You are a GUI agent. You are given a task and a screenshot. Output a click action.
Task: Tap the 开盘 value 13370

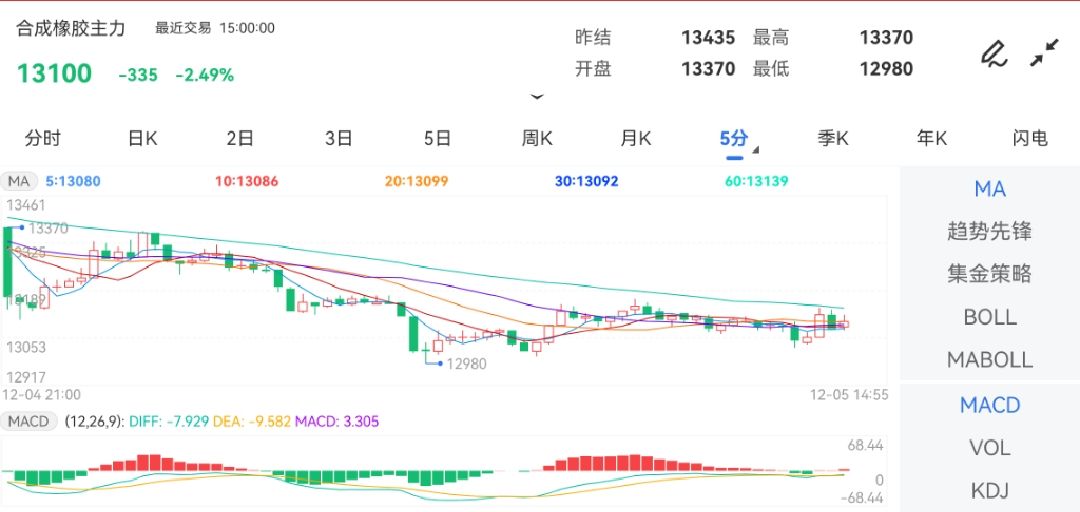pyautogui.click(x=708, y=69)
